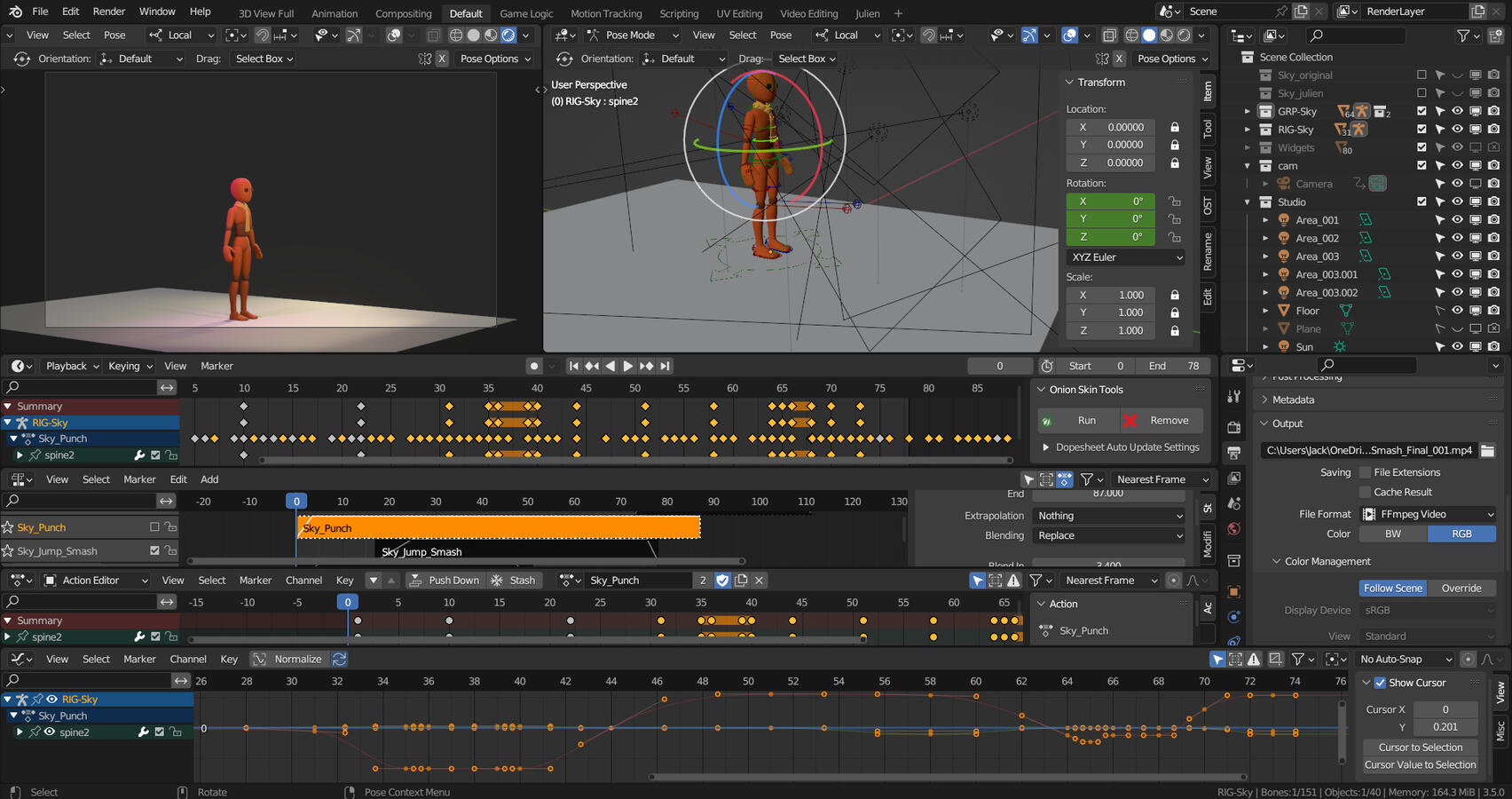This screenshot has width=1512, height=799.
Task: Open the Render menu
Action: pos(109,12)
